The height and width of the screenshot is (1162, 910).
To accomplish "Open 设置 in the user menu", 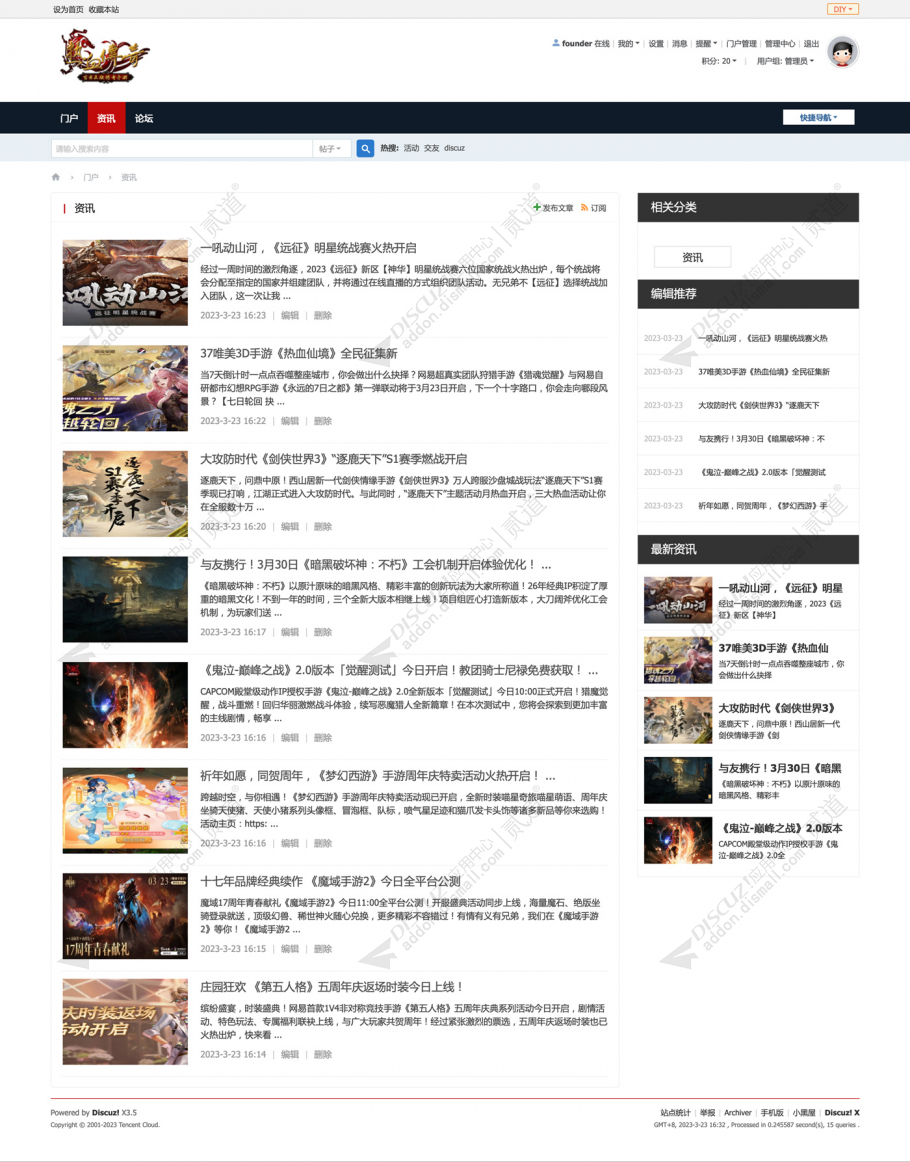I will coord(656,44).
